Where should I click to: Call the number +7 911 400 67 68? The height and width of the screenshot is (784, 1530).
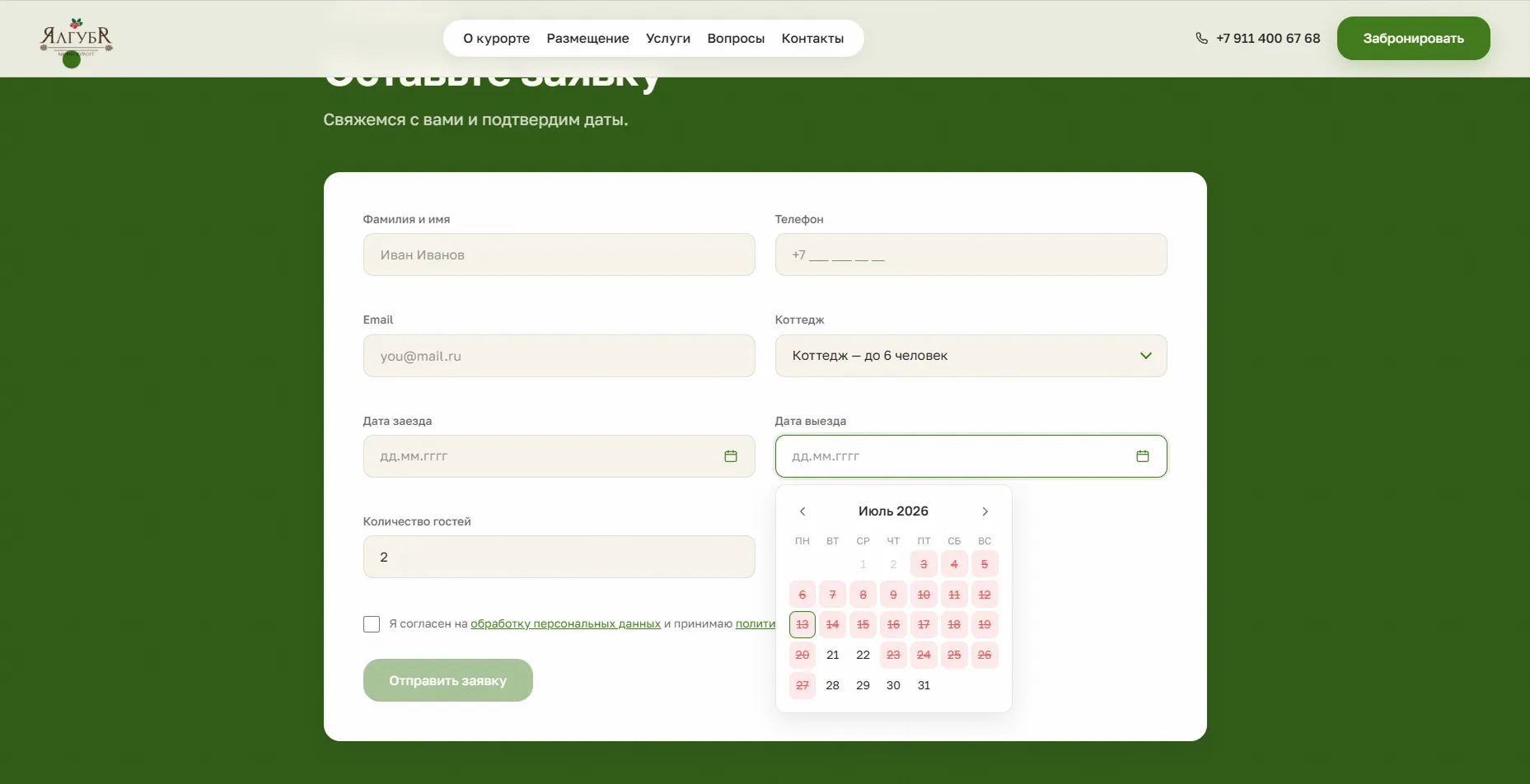coord(1268,38)
